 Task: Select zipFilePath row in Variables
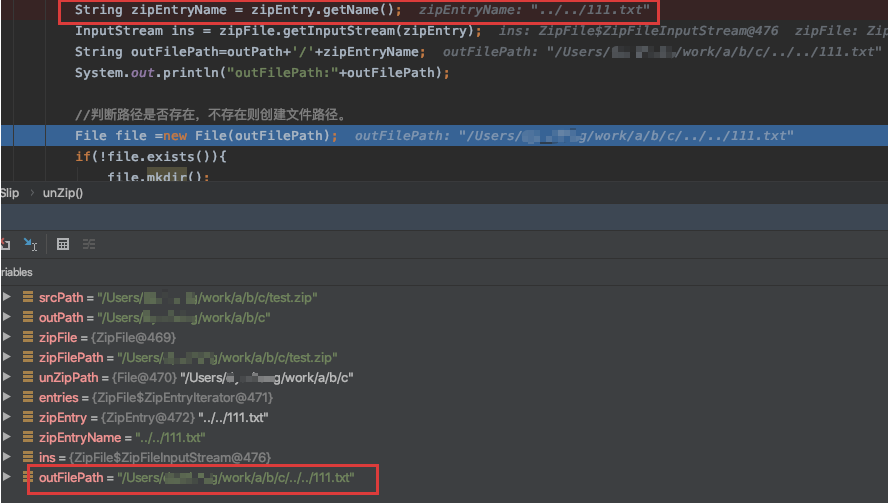pyautogui.click(x=188, y=357)
